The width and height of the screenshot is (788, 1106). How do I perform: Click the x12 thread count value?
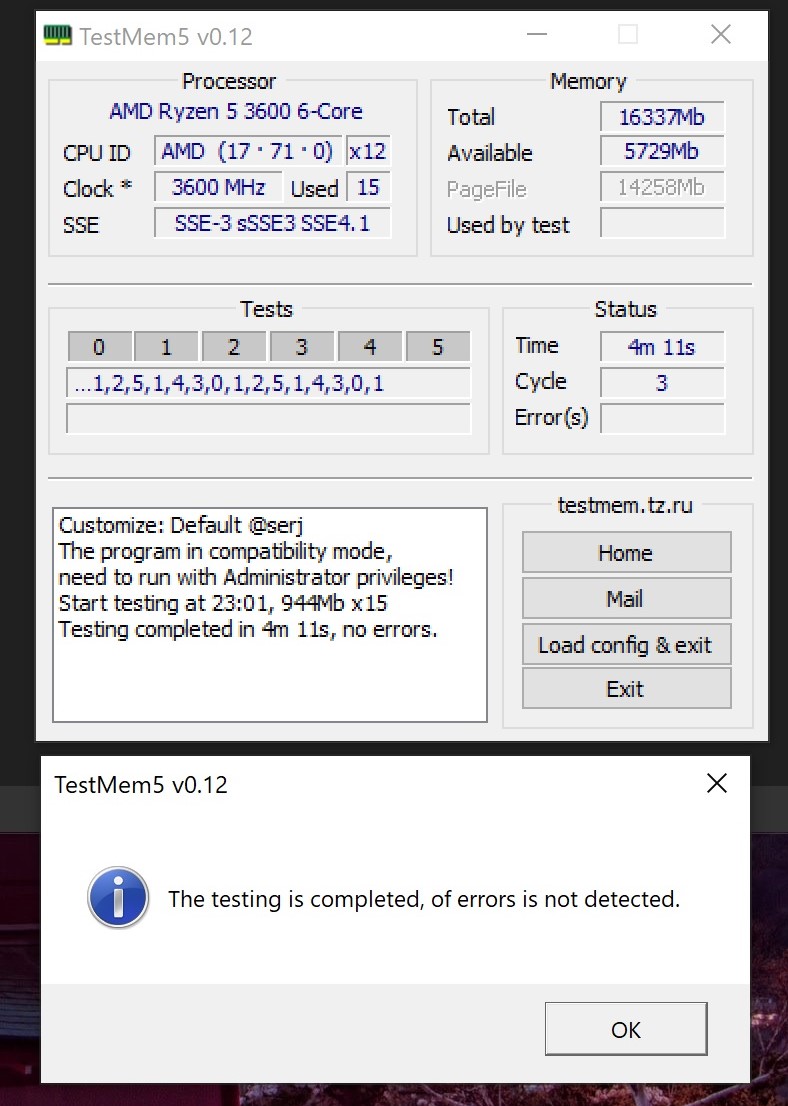(x=368, y=151)
